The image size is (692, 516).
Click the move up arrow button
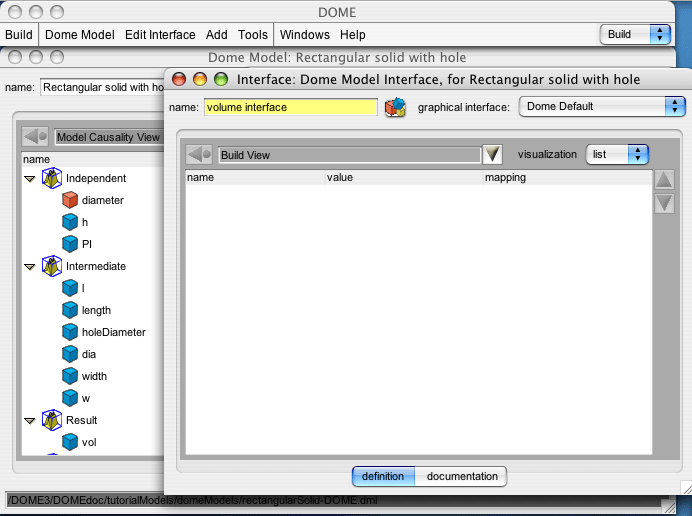click(664, 180)
